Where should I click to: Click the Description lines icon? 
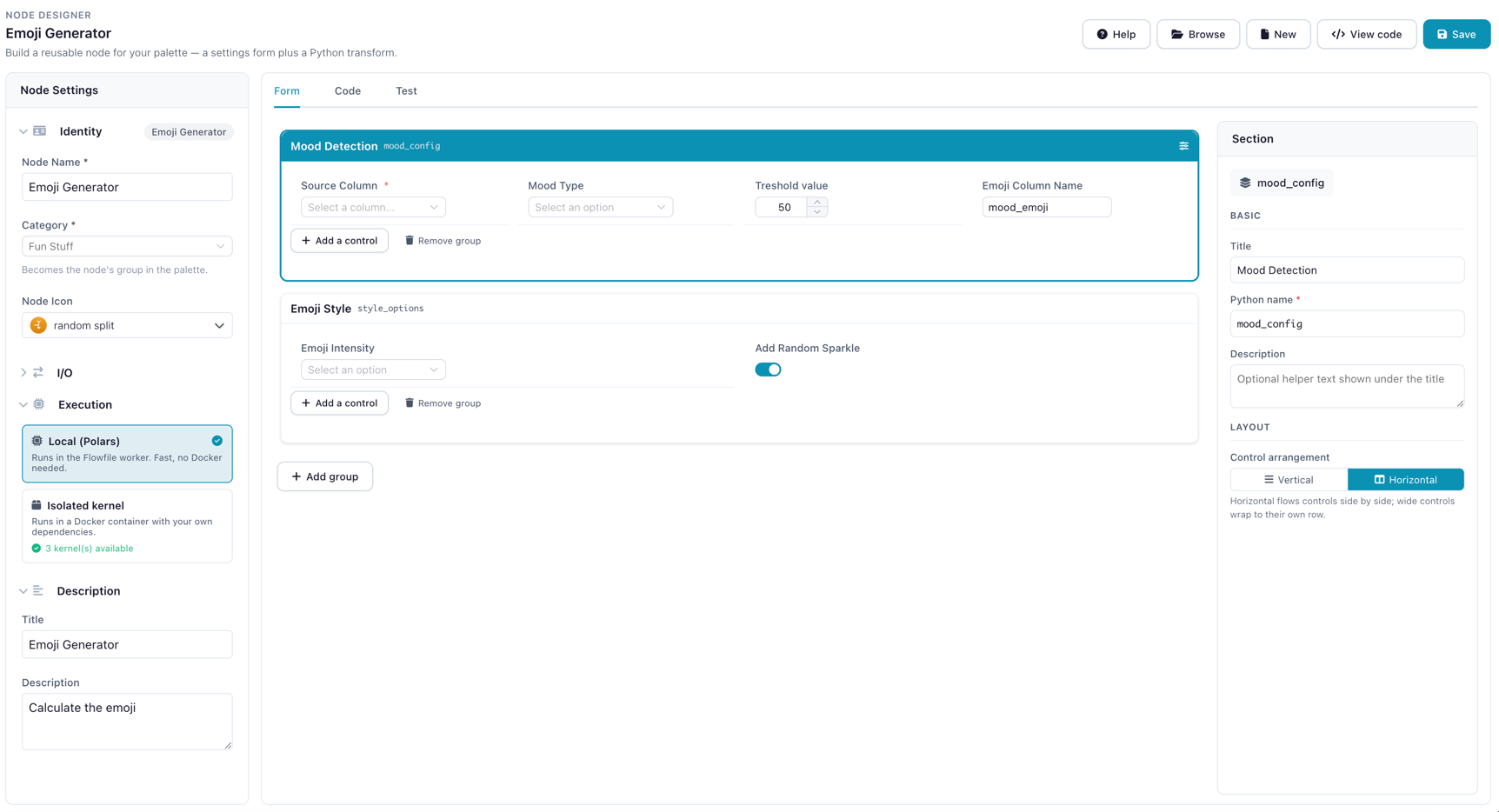pyautogui.click(x=38, y=590)
